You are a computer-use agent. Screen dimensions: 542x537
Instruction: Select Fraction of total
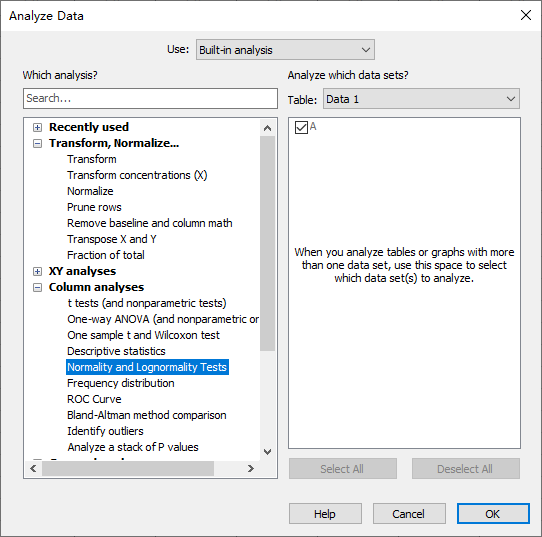(105, 255)
